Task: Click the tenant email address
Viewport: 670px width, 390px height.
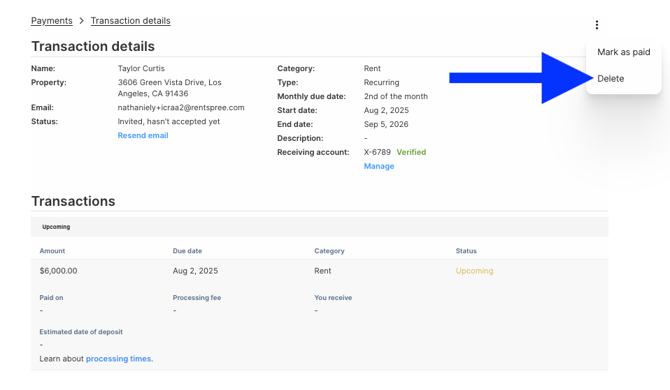Action: (181, 108)
